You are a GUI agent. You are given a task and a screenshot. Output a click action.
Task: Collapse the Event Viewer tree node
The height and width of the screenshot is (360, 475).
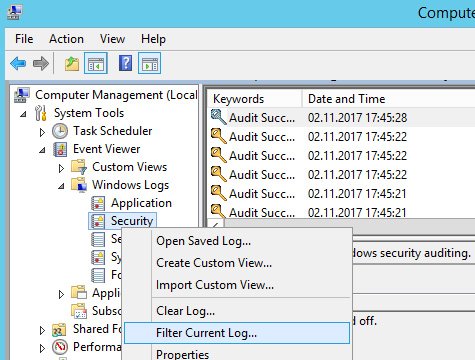pyautogui.click(x=42, y=150)
